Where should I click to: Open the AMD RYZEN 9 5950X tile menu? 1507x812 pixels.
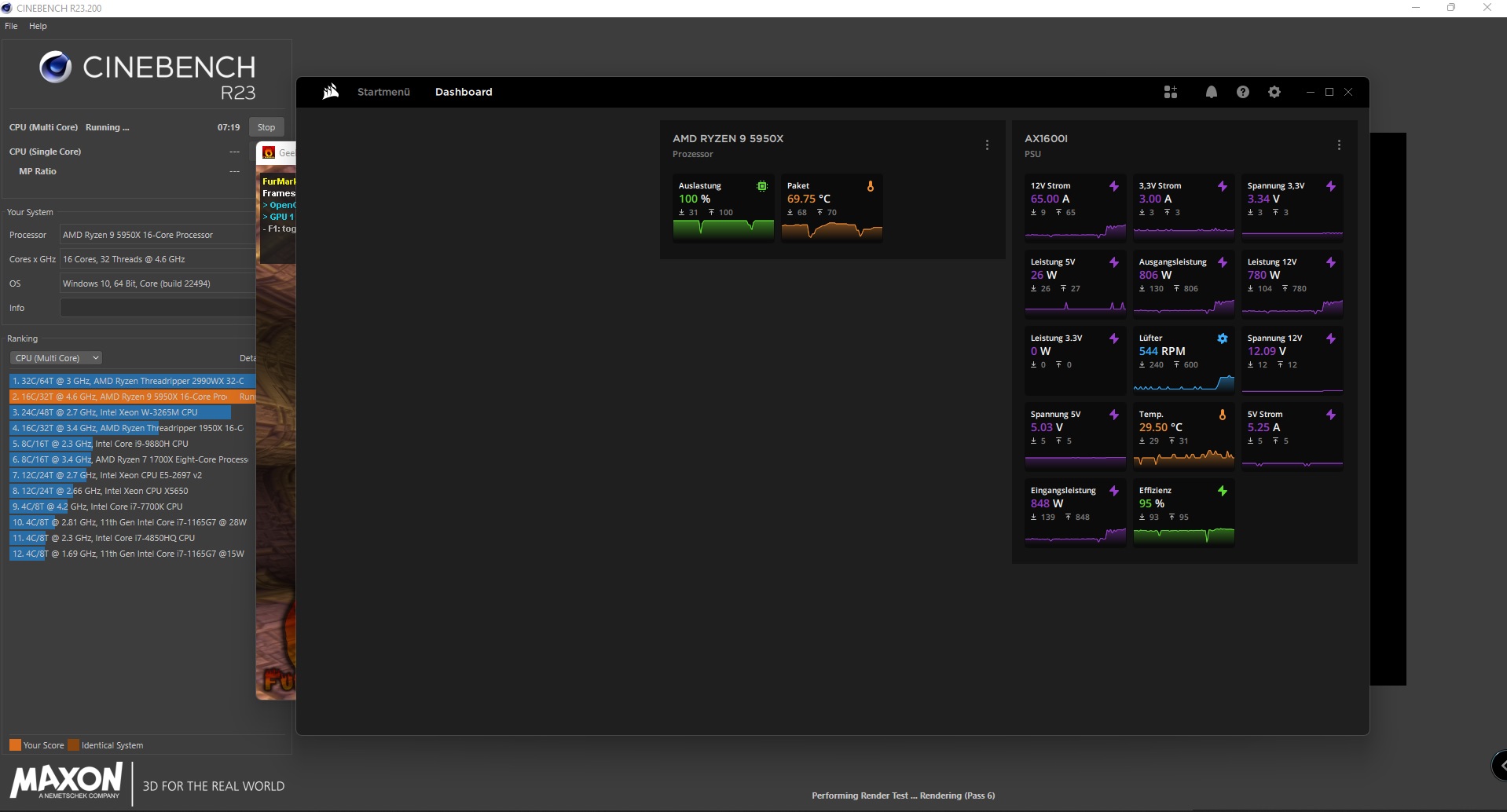coord(987,144)
